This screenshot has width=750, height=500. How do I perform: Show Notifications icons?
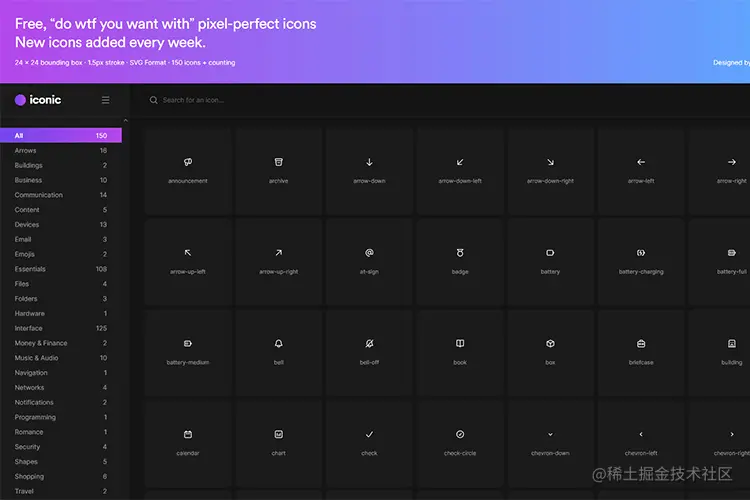pos(61,402)
